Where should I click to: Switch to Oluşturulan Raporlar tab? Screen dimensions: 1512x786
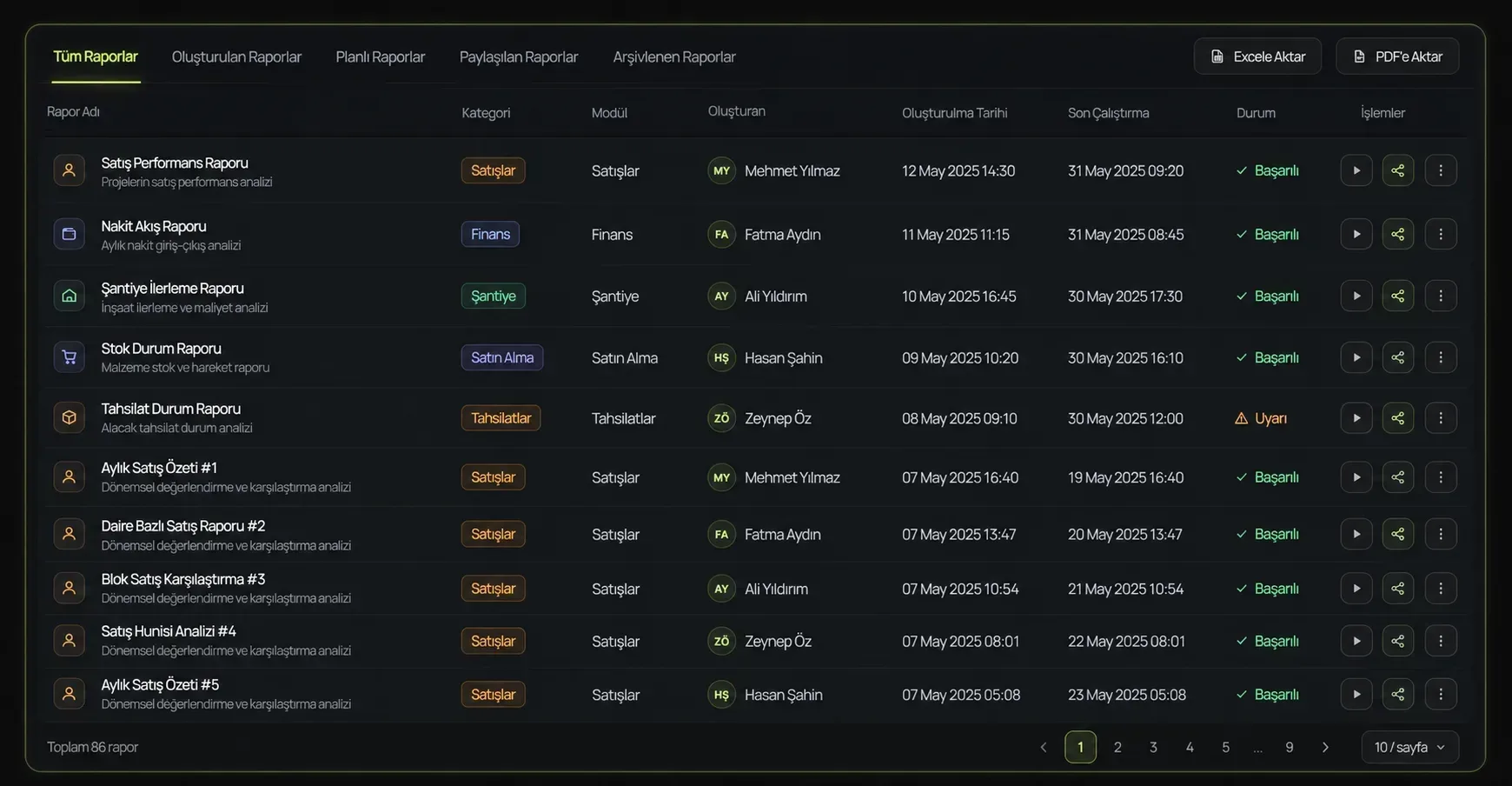236,57
